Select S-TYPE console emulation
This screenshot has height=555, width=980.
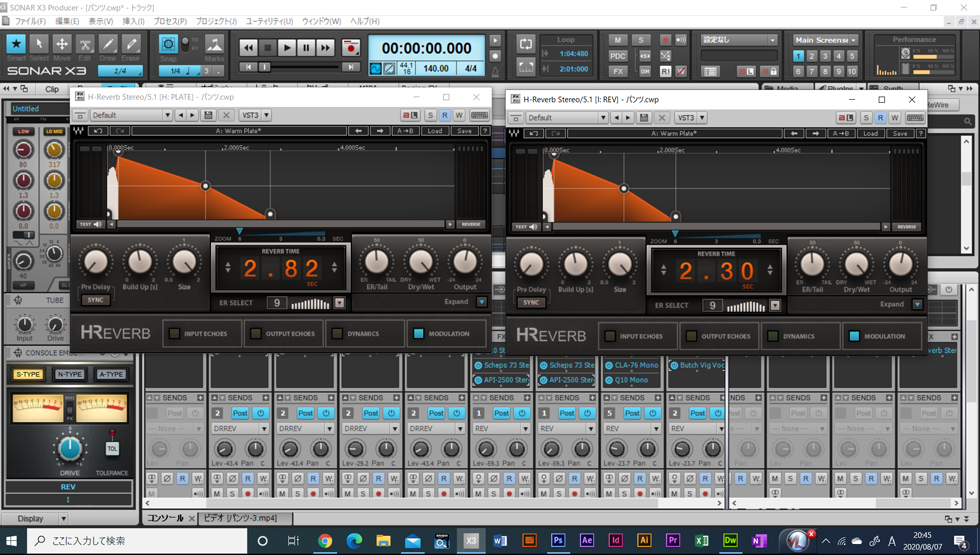28,374
